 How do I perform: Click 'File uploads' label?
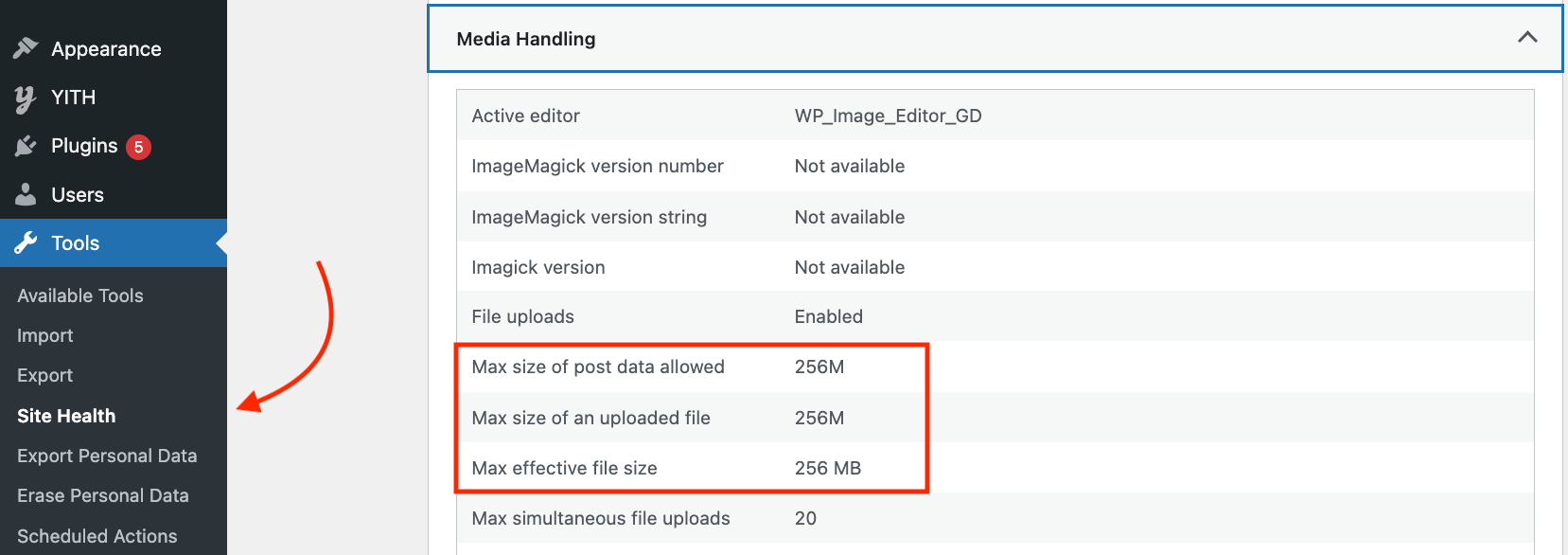[x=523, y=316]
